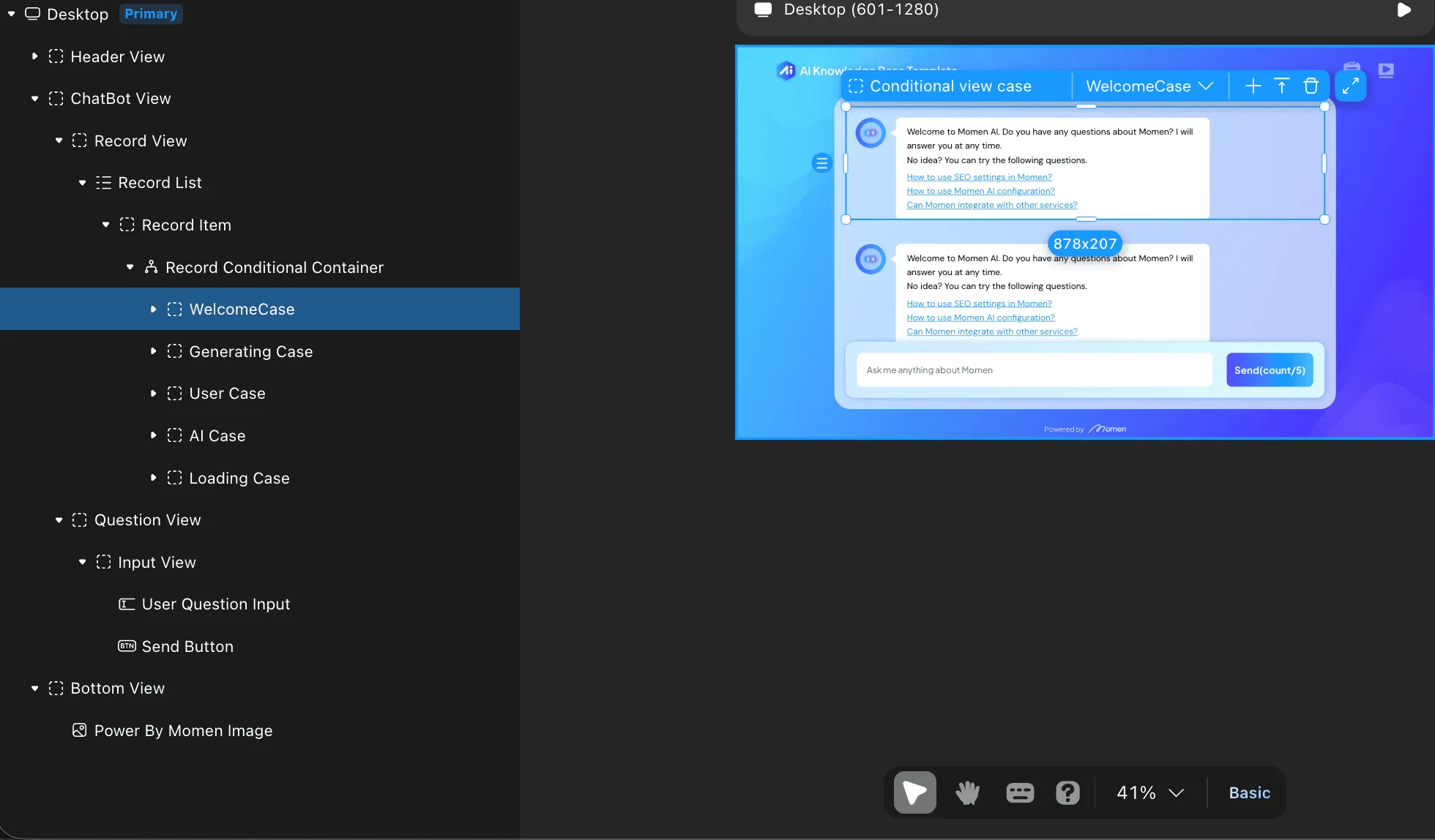1435x840 pixels.
Task: Expand the Generating Case tree node
Action: pos(153,351)
